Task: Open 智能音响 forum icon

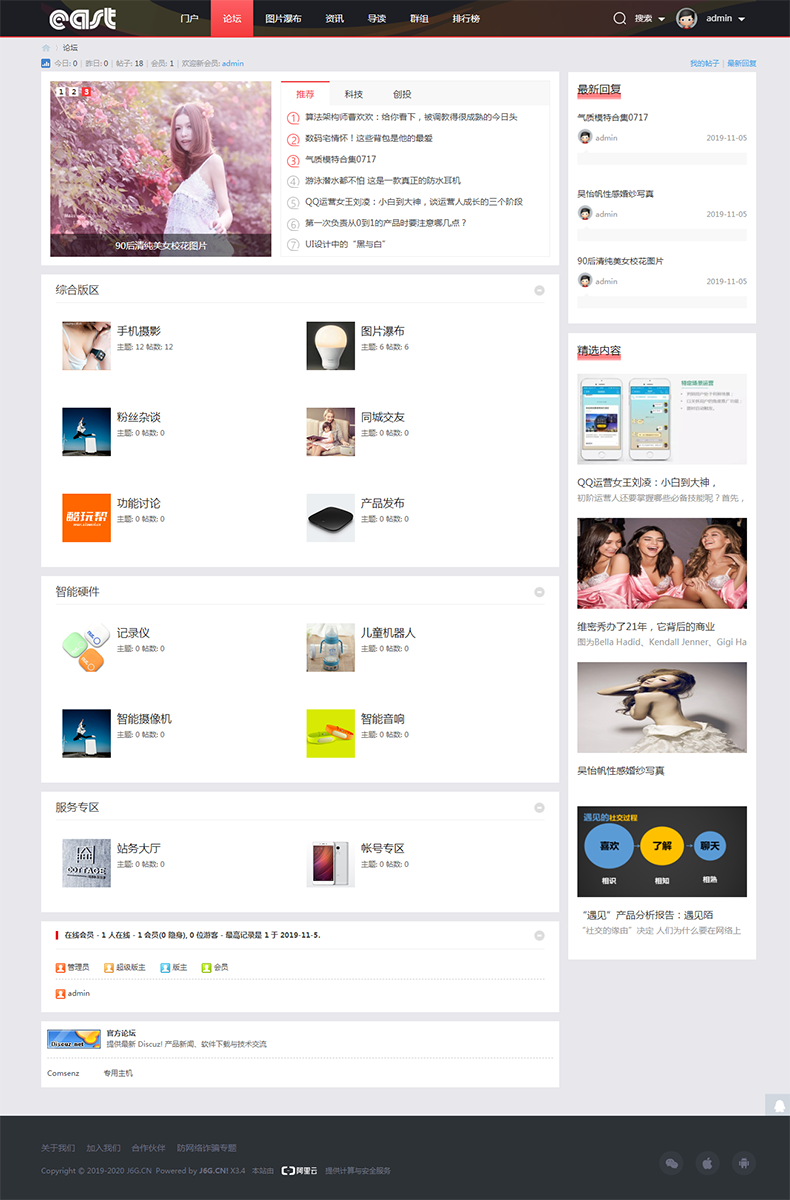Action: pos(331,734)
